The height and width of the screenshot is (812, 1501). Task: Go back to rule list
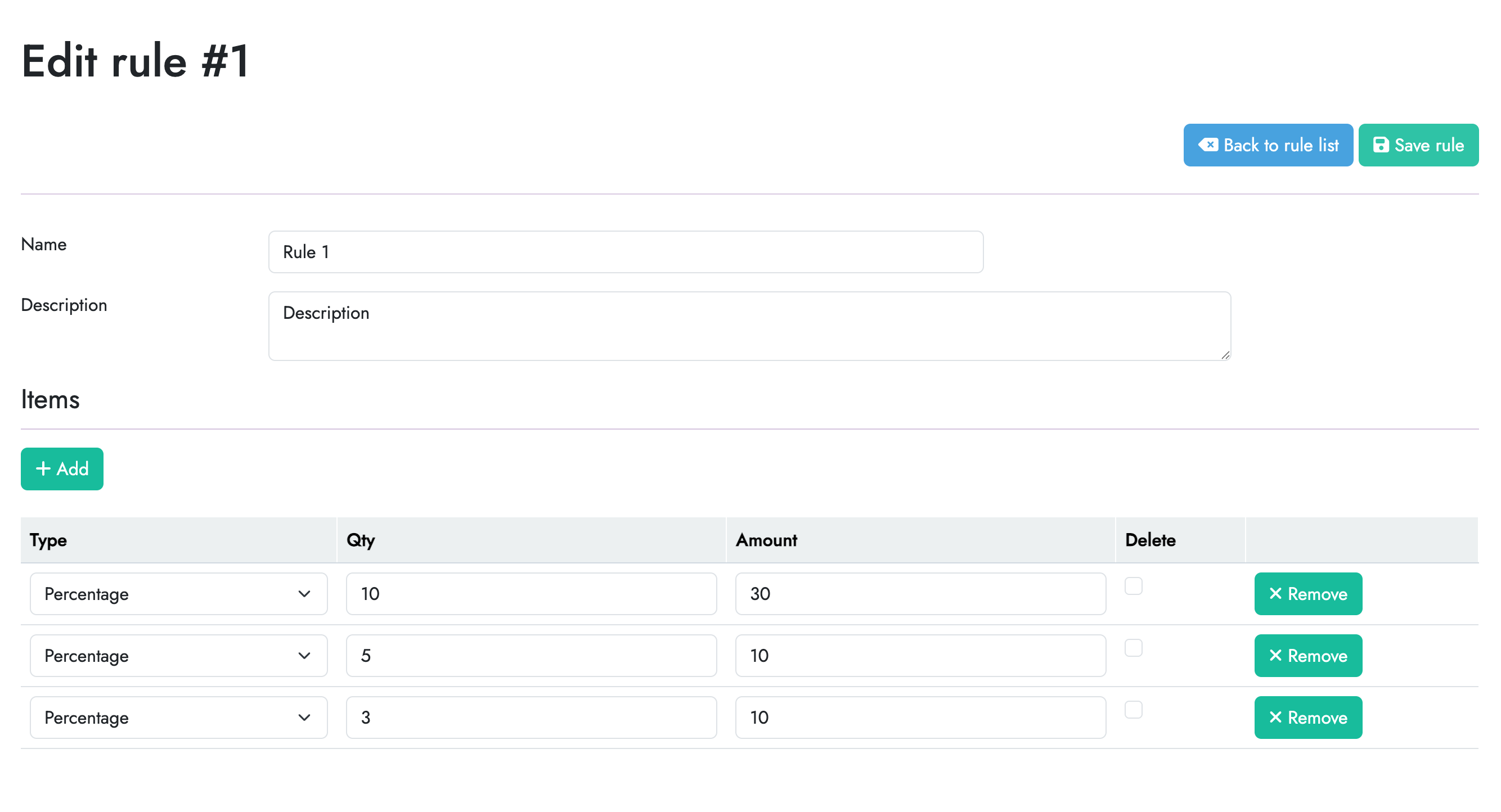click(1268, 145)
